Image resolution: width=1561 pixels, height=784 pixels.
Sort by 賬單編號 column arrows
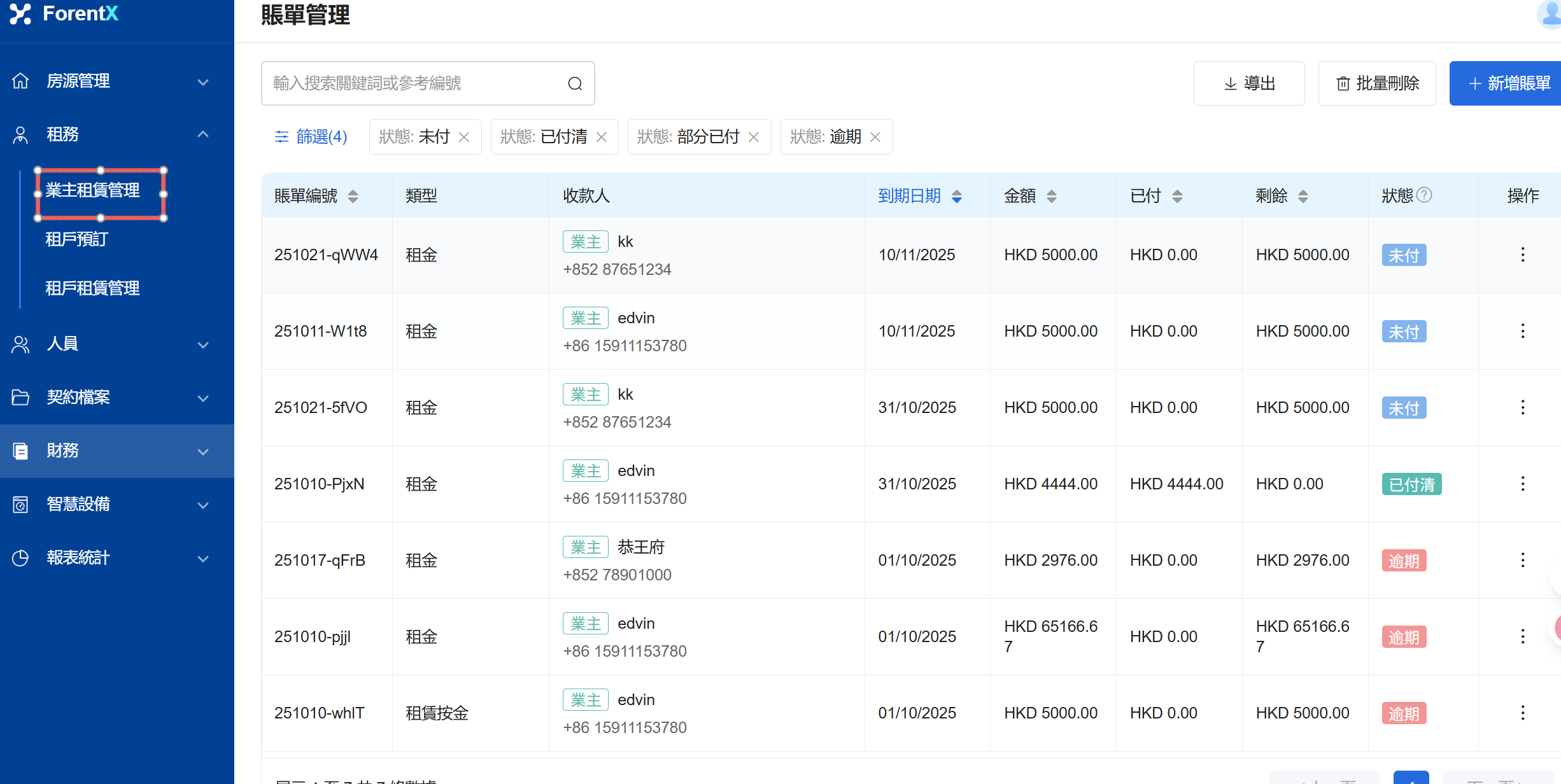353,196
